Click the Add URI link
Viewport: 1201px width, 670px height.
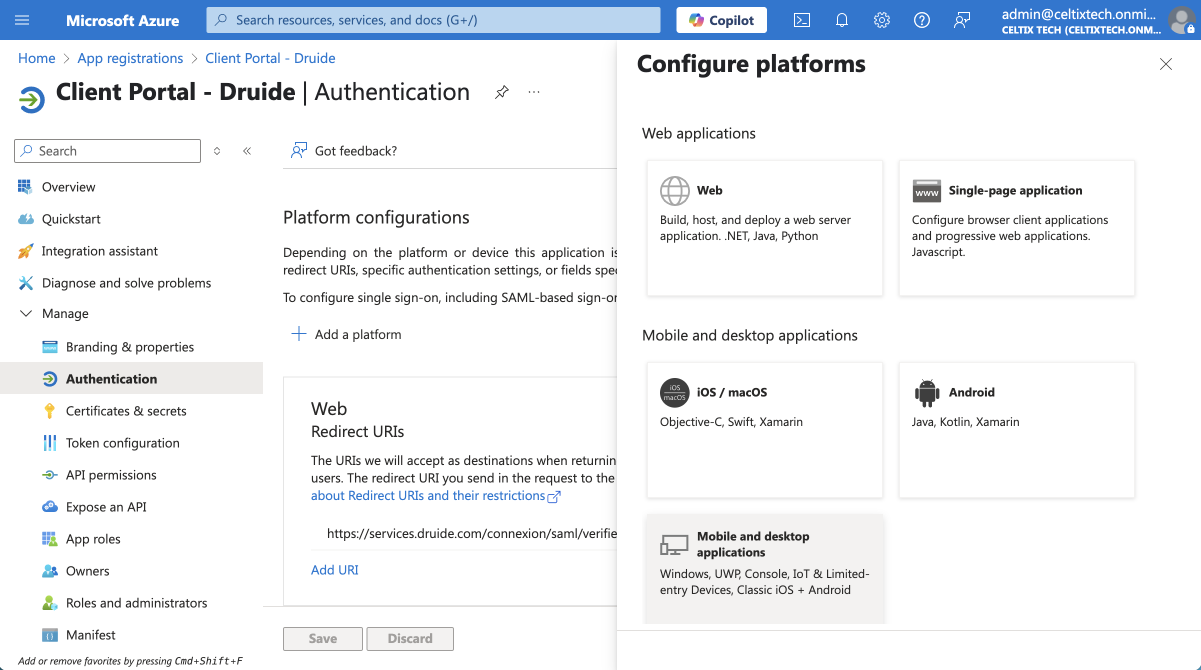point(334,570)
